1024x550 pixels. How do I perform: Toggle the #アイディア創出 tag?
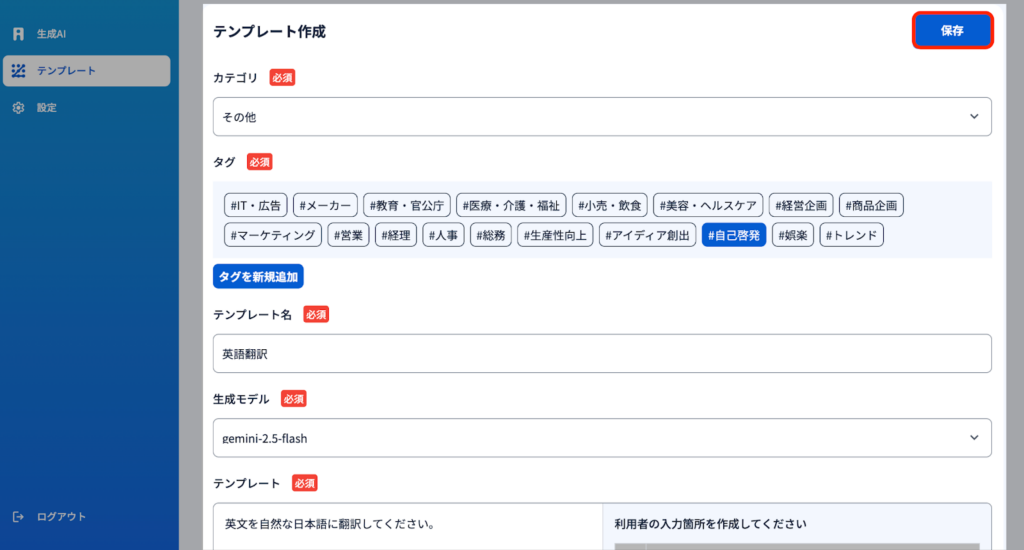(x=647, y=236)
